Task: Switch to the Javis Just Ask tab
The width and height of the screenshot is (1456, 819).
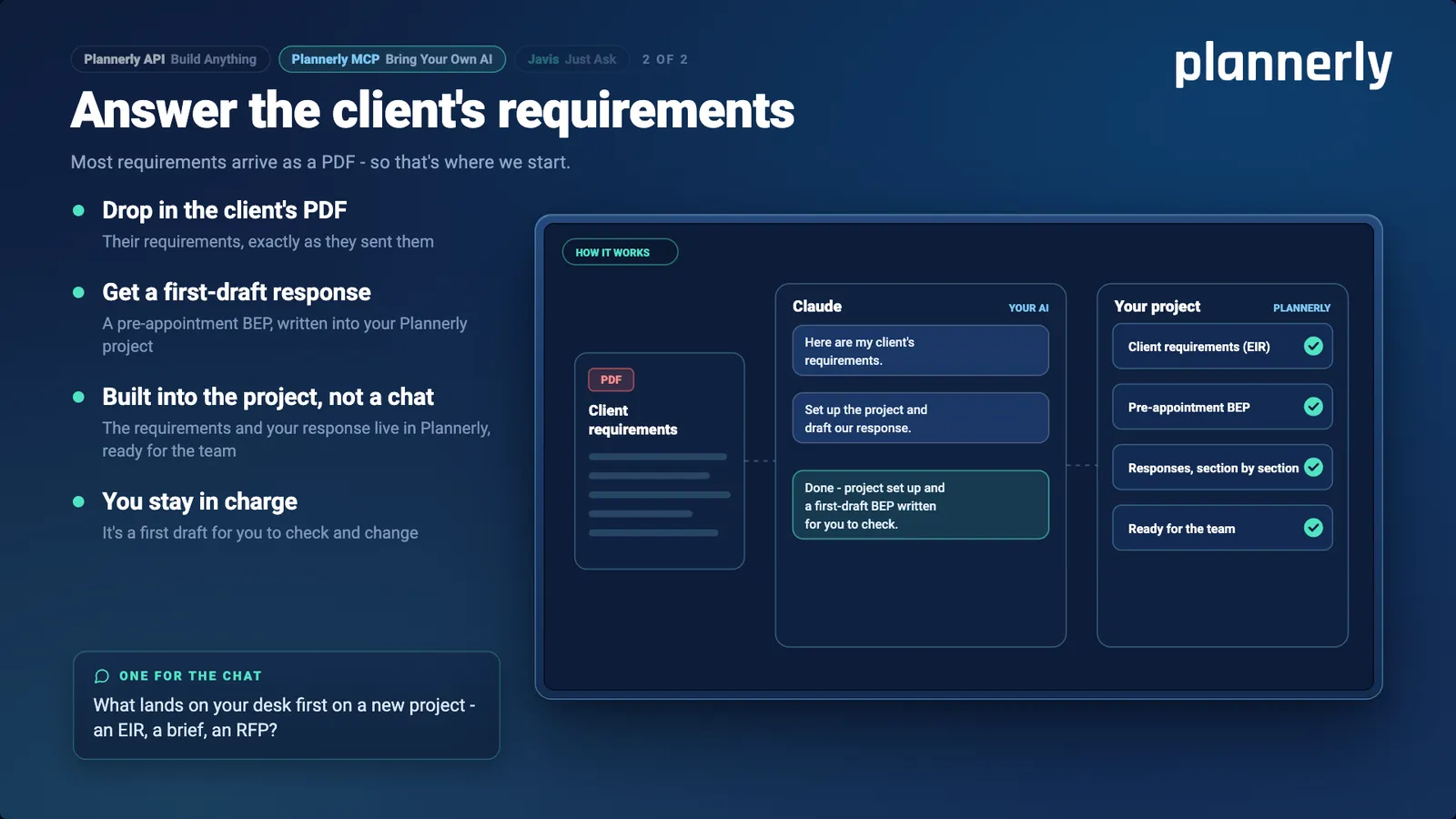Action: point(571,59)
